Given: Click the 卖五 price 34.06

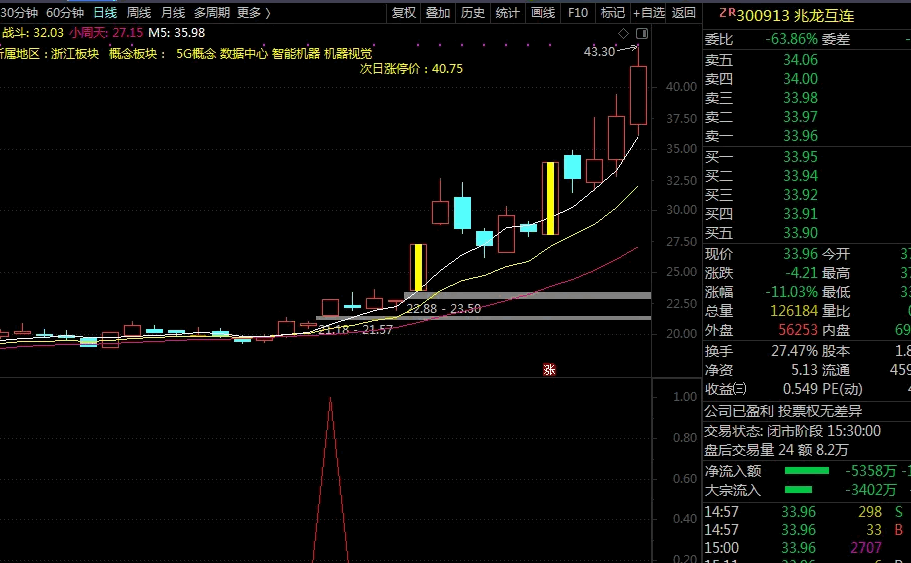Looking at the screenshot, I should click(800, 60).
